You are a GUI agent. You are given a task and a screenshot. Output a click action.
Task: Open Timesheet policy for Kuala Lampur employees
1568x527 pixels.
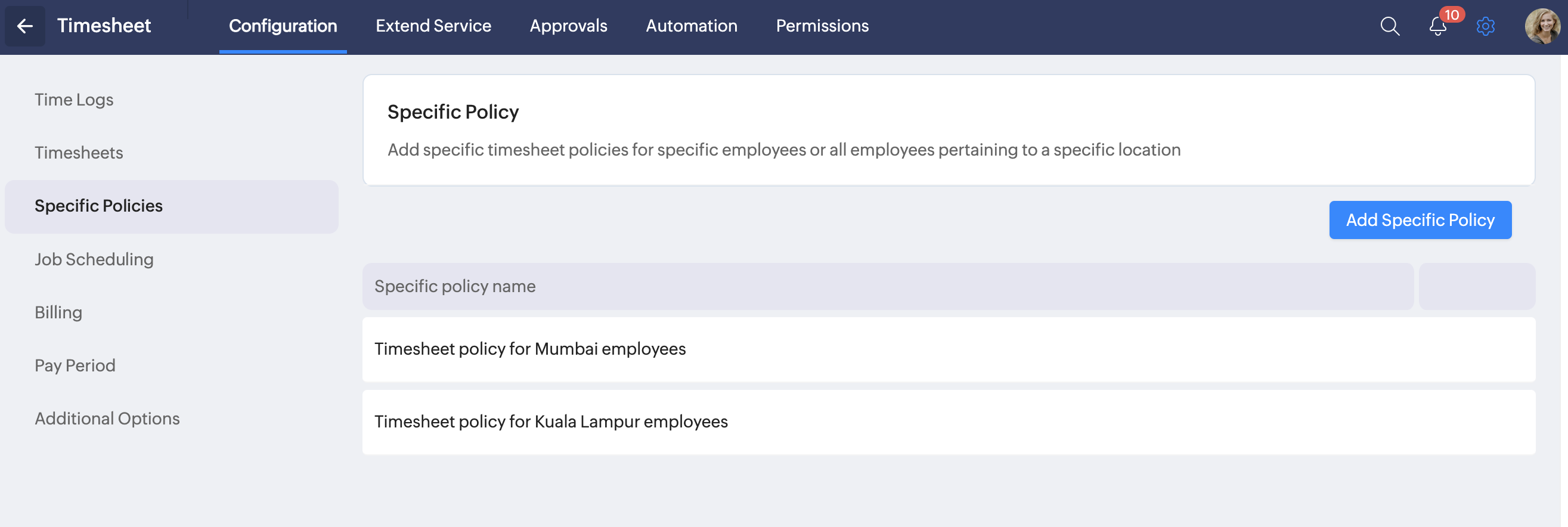pos(550,421)
